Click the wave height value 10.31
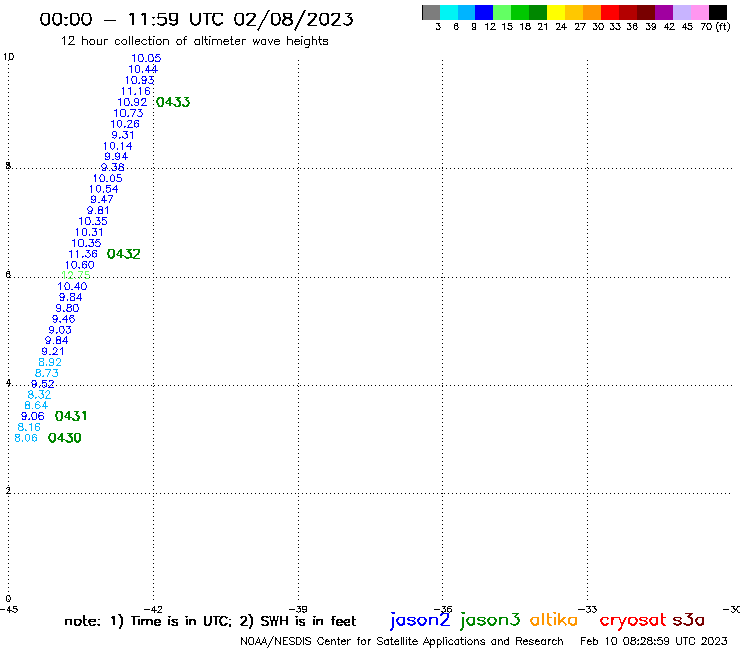 click(x=89, y=232)
